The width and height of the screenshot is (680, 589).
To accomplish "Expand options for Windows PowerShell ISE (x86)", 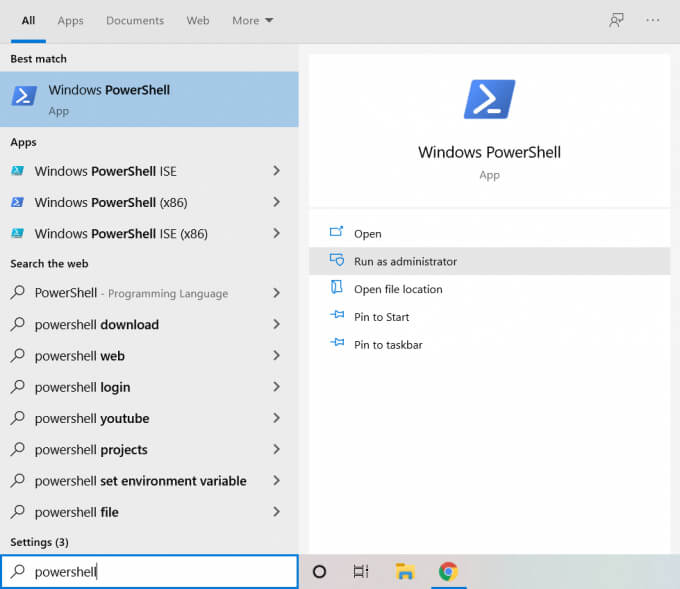I will coord(276,233).
